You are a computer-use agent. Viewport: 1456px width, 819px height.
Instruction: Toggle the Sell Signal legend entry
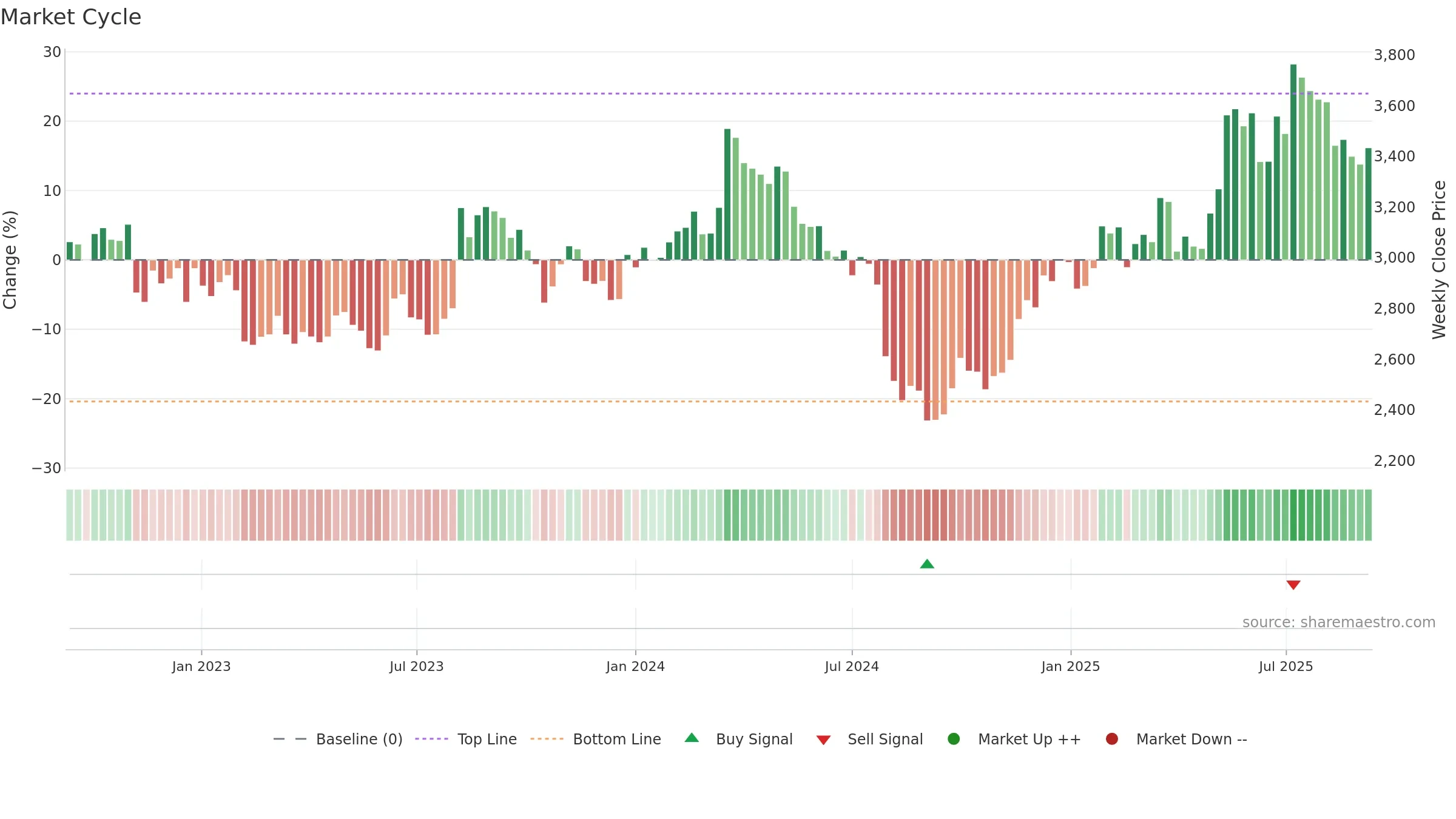(869, 739)
